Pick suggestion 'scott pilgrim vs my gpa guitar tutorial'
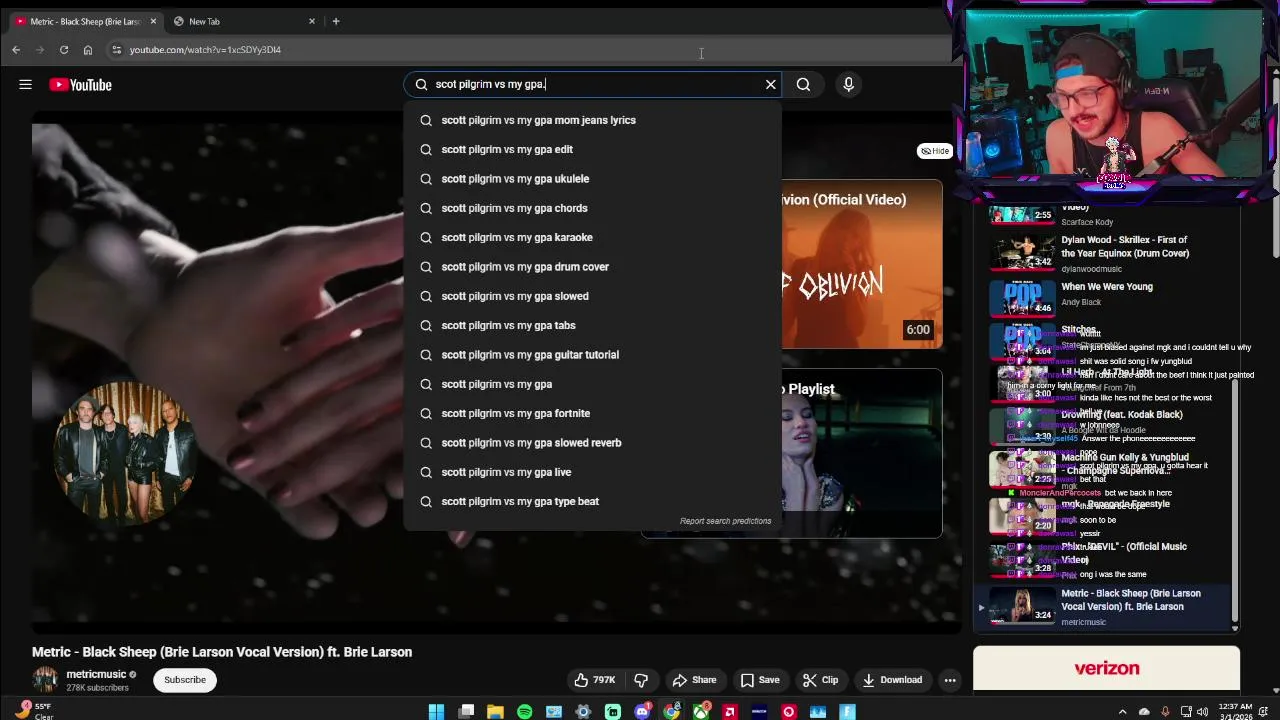Viewport: 1280px width, 720px height. [592, 355]
